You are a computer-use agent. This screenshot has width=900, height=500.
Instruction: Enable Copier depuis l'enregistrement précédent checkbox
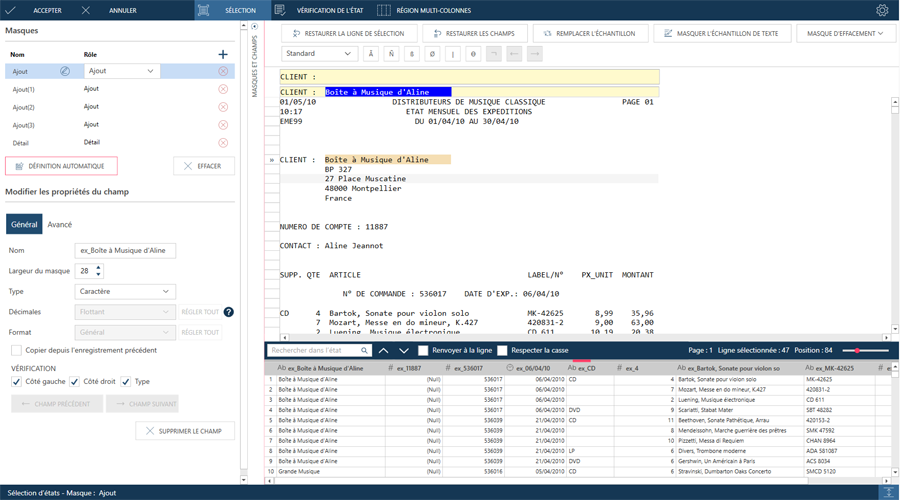16,351
